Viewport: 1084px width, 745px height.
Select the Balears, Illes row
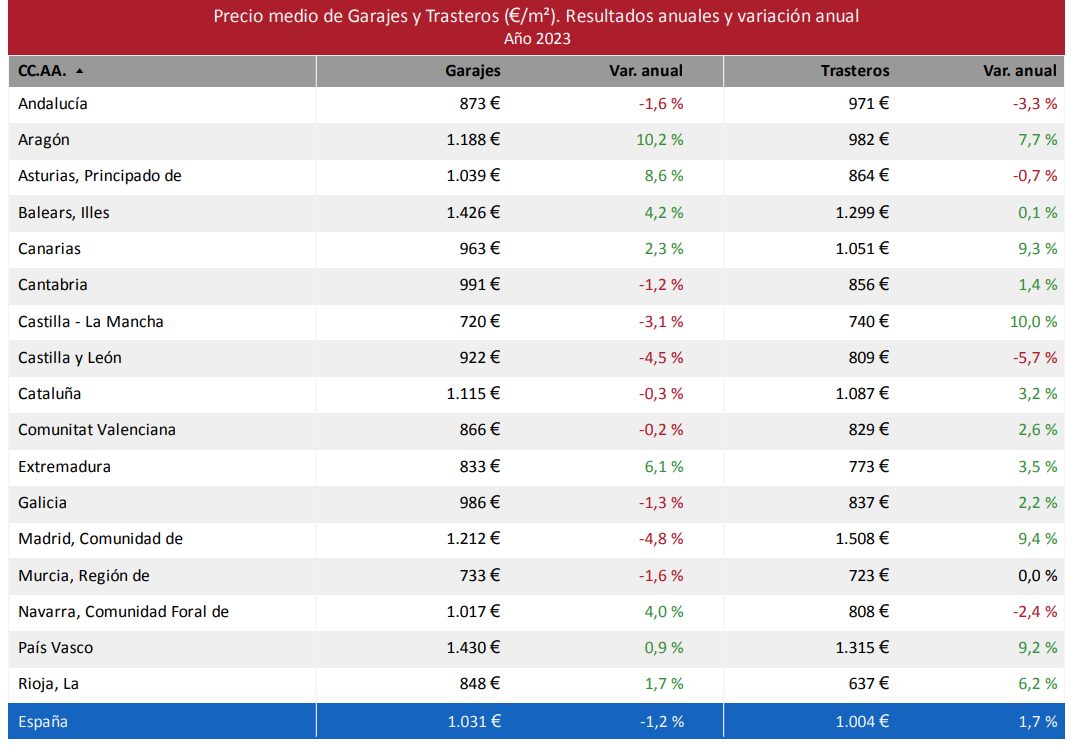coord(64,212)
